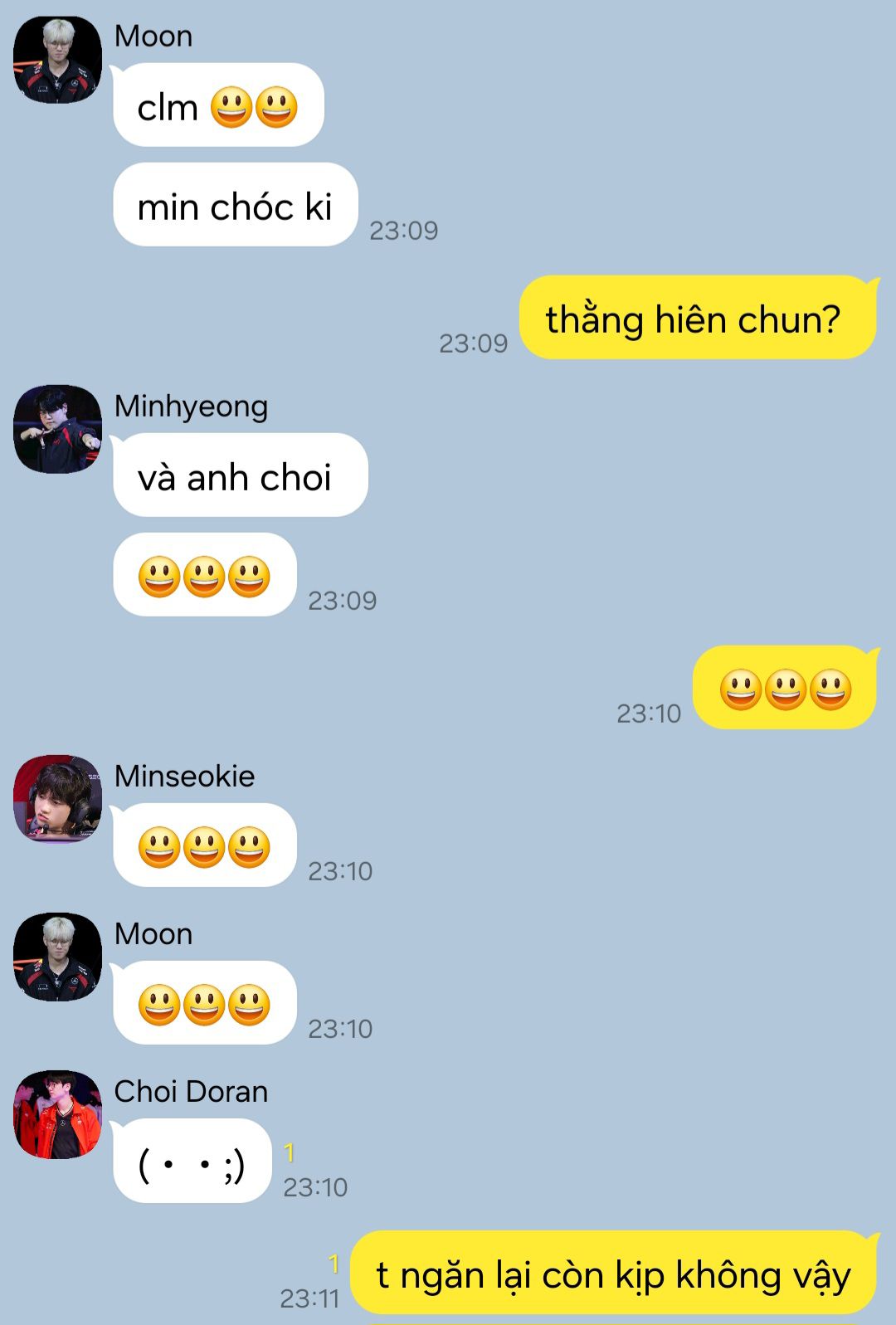Tap Moon's three smiley emoji bubble at 23:10
Screen dimensions: 896x1325
[205, 1003]
